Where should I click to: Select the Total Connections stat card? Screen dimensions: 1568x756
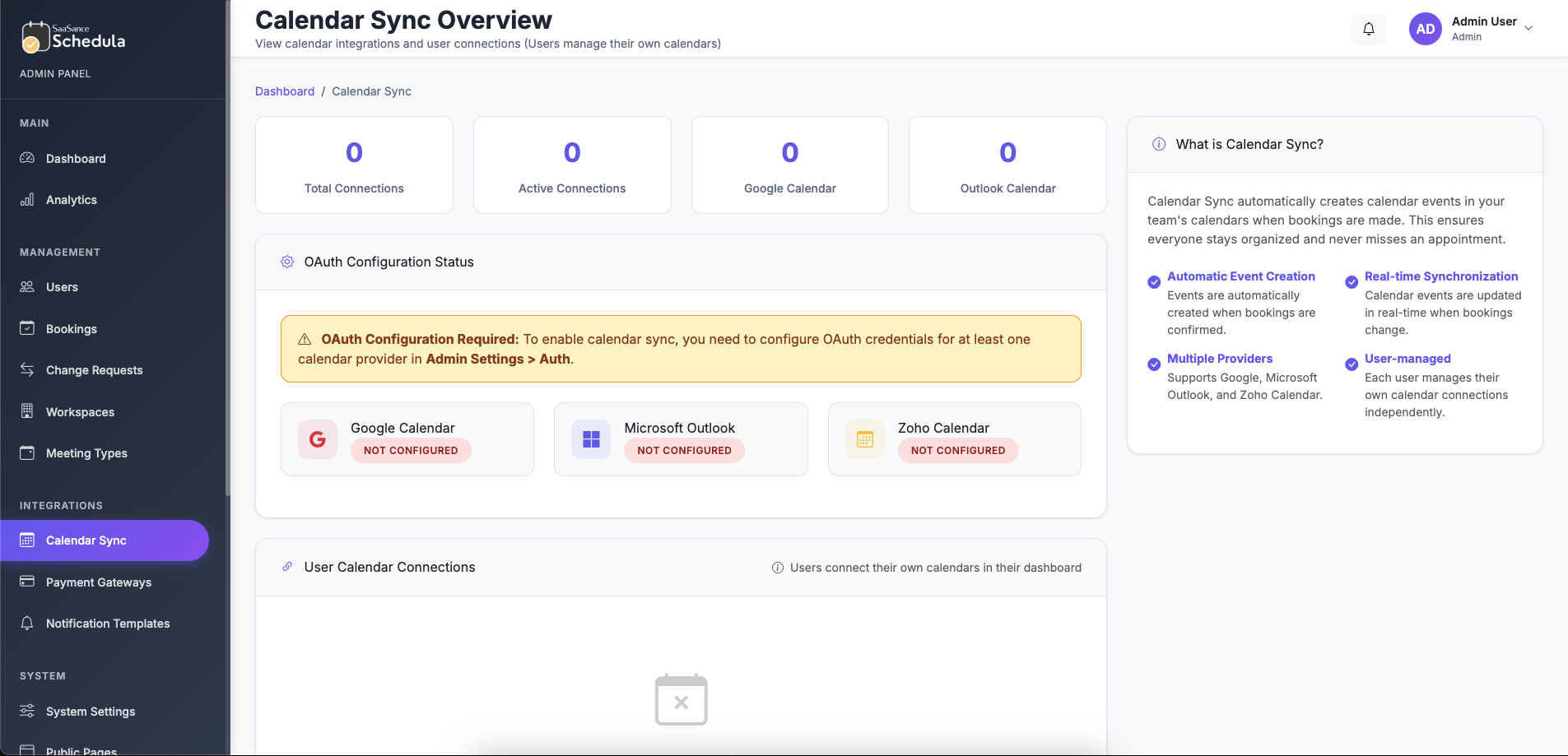coord(353,165)
